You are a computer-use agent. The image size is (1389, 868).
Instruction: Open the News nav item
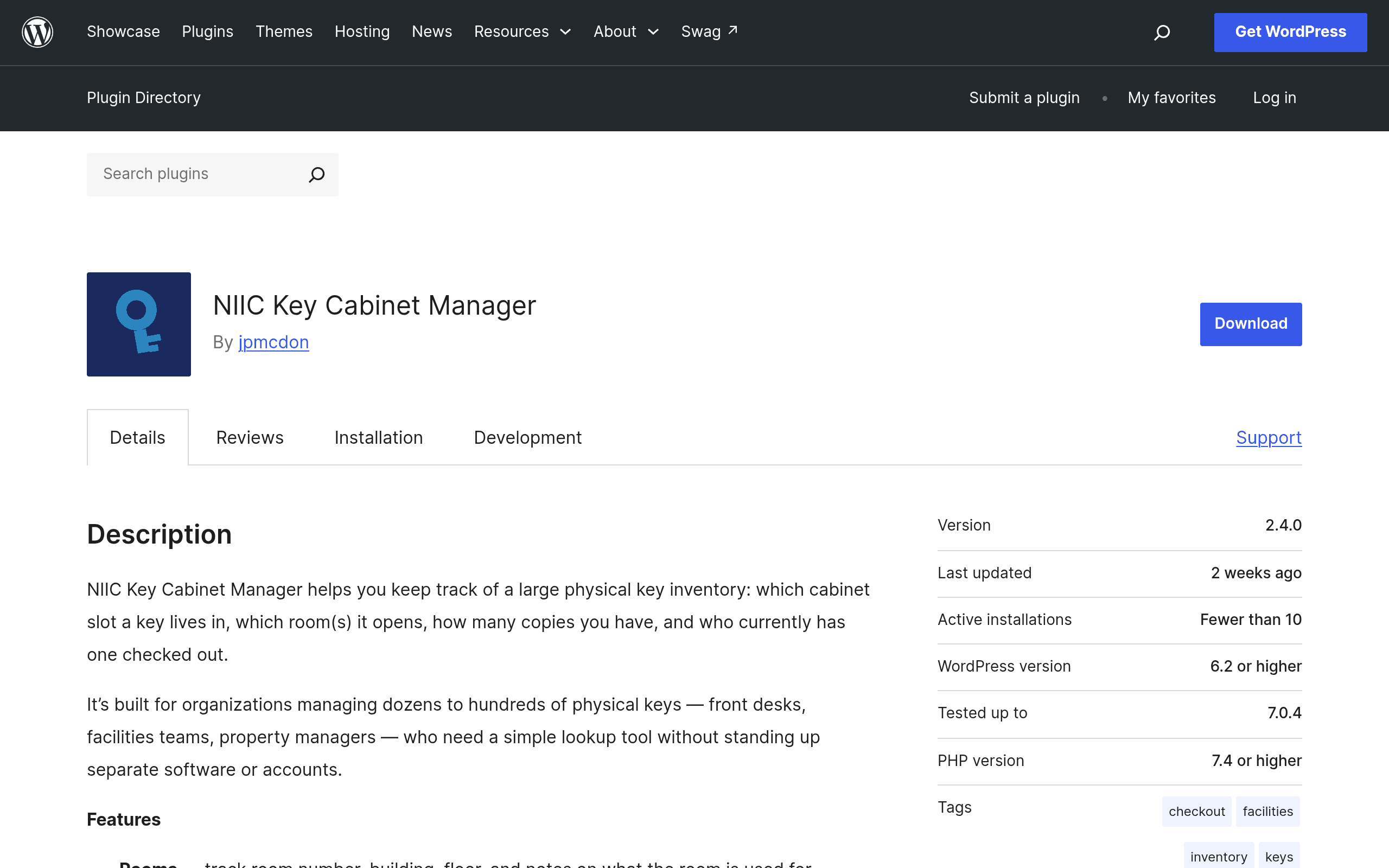(x=432, y=31)
